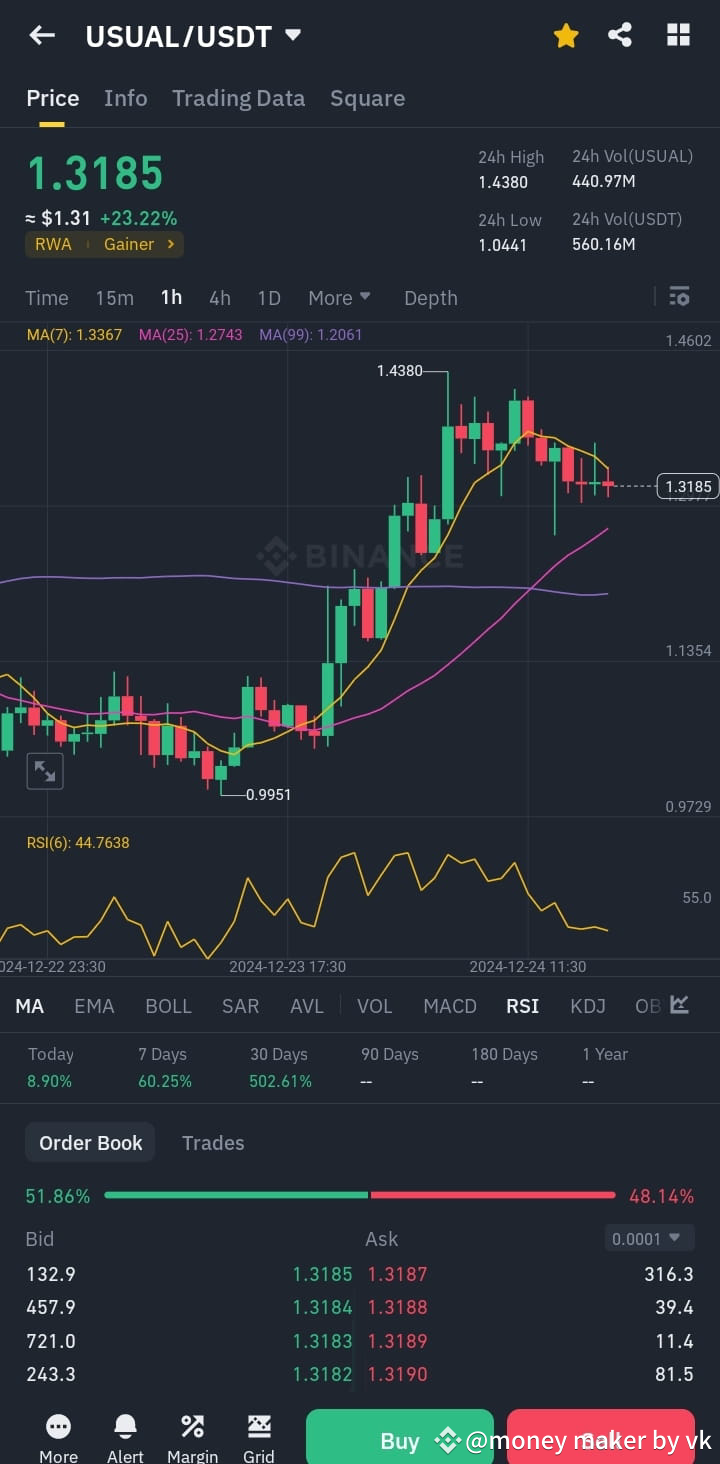
Task: Tap the MA(99) 1.2061 legend
Action: click(310, 335)
